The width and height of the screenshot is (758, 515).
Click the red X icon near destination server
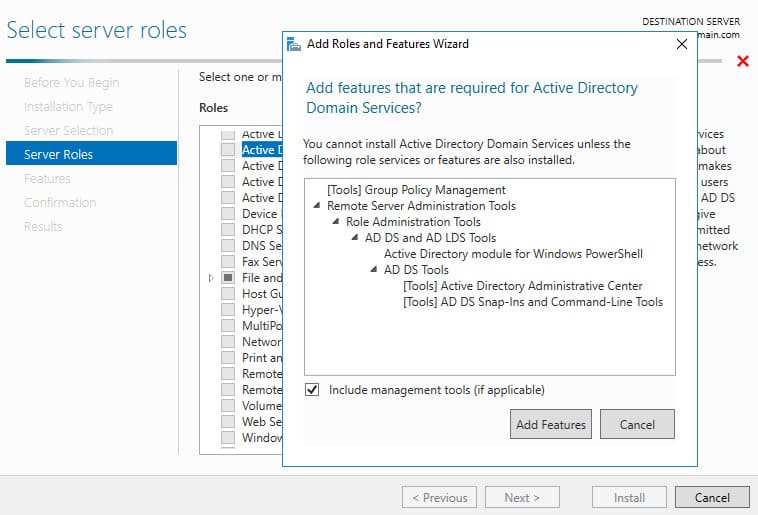pyautogui.click(x=743, y=61)
